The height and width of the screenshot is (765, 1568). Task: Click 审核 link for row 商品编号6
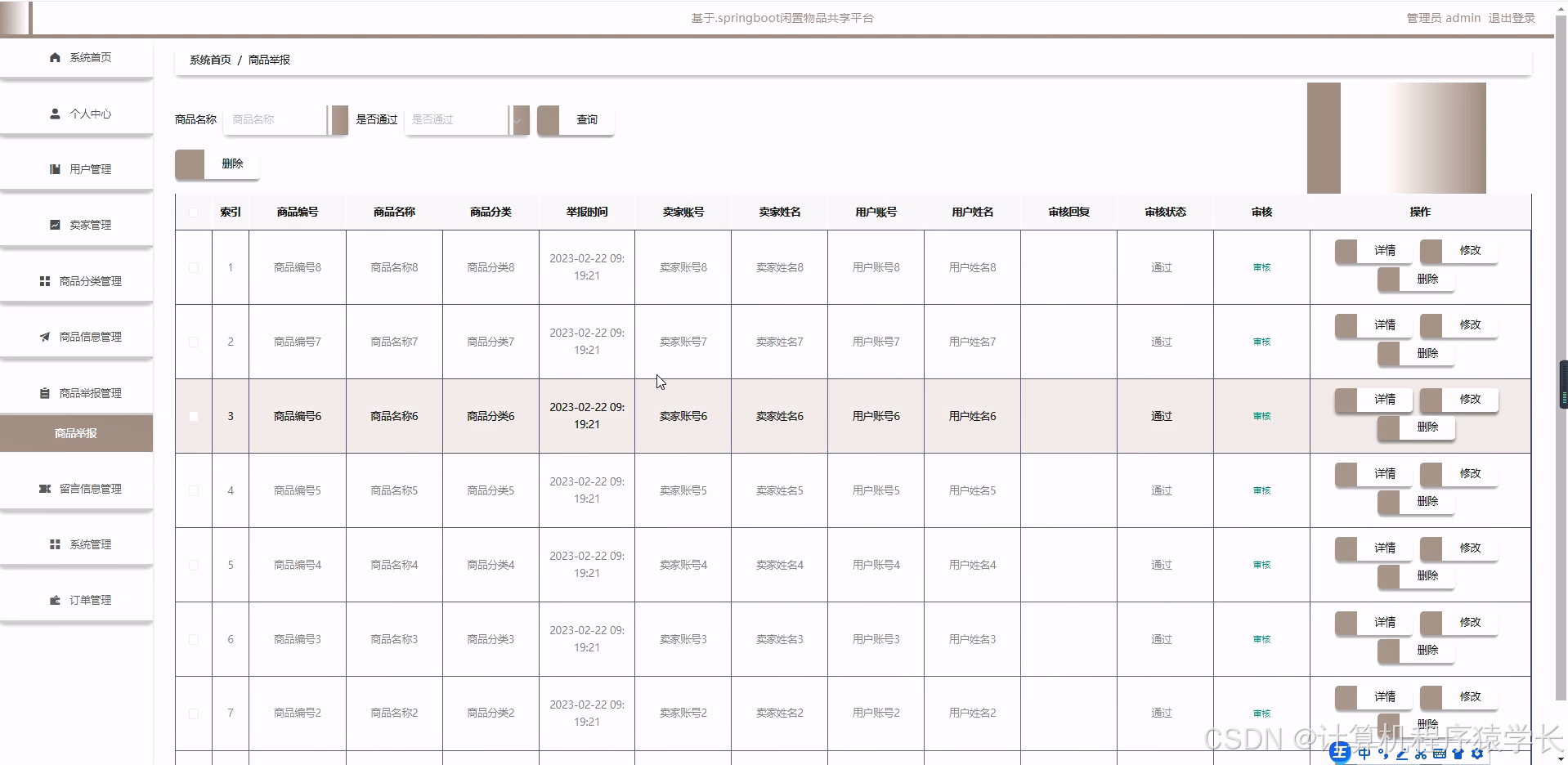(1261, 416)
